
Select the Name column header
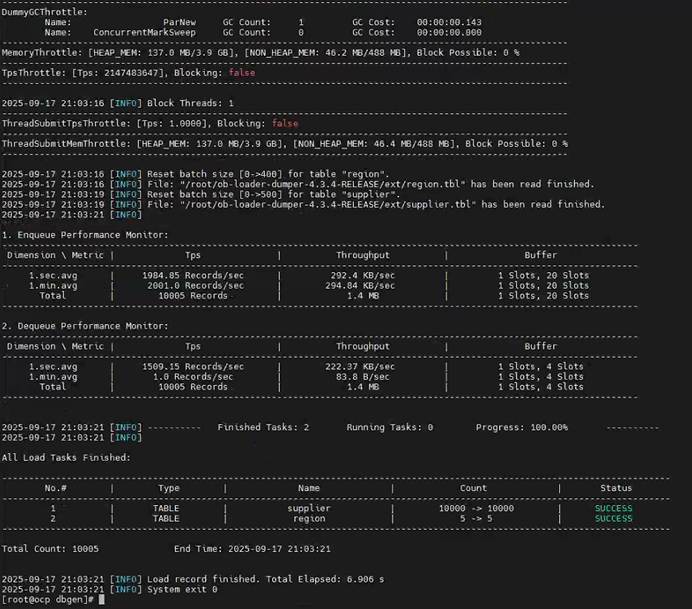tap(308, 488)
